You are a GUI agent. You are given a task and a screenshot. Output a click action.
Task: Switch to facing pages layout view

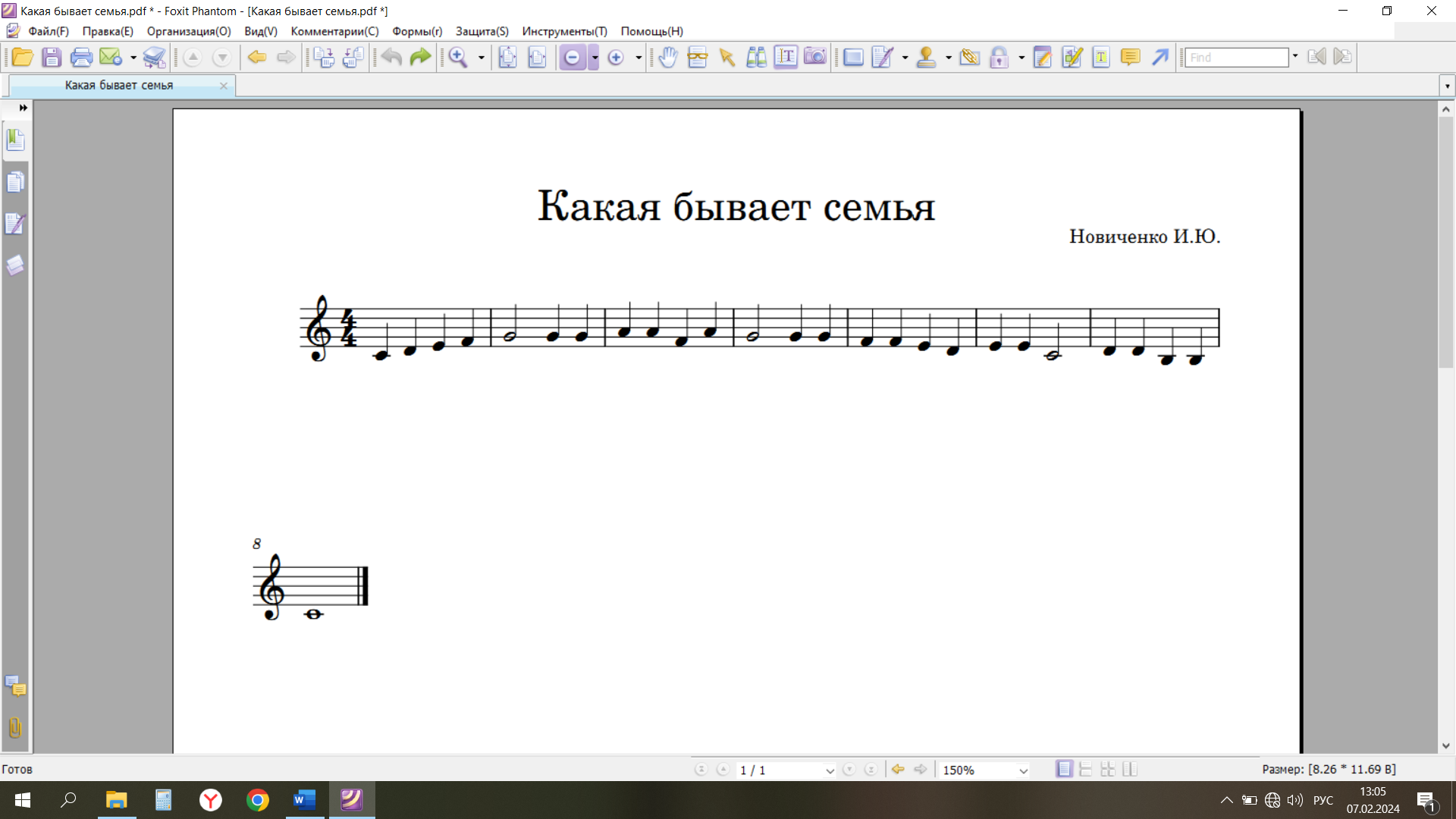pyautogui.click(x=1130, y=770)
